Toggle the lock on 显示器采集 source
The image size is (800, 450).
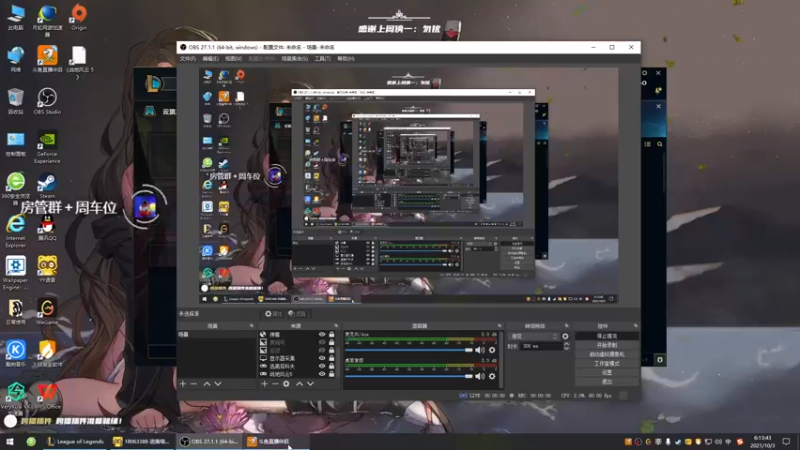click(x=332, y=358)
